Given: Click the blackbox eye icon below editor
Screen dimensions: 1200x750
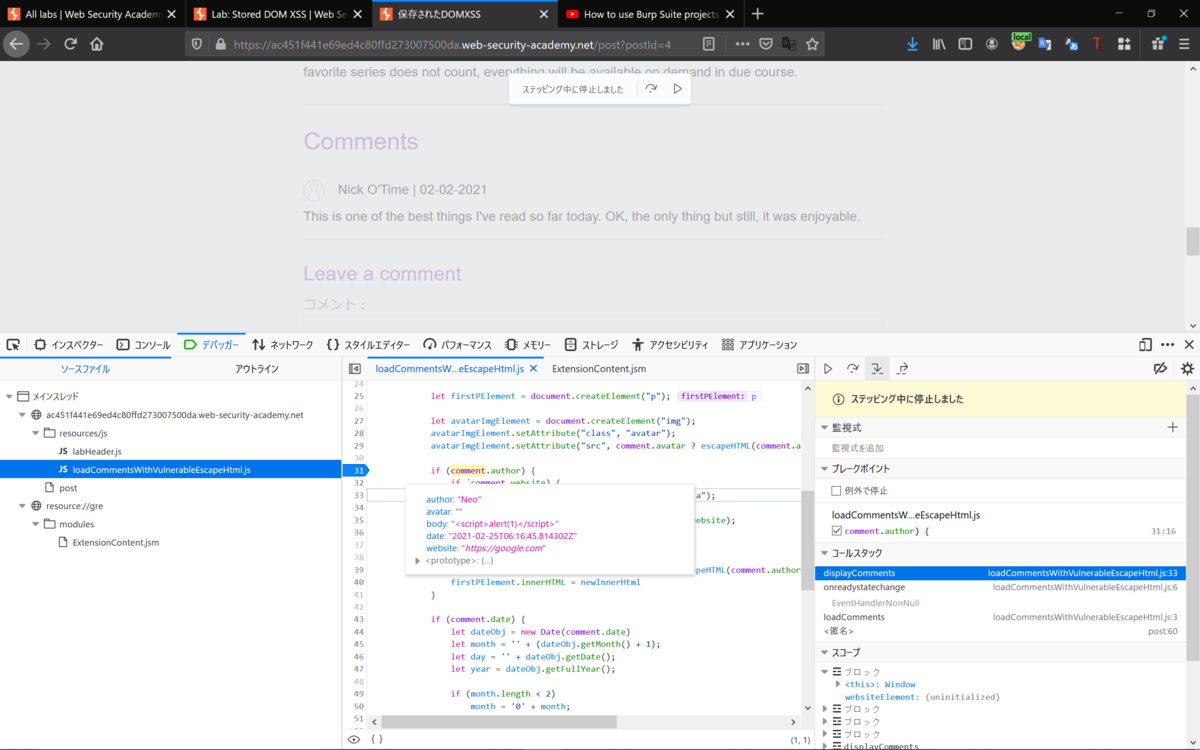Looking at the screenshot, I should pyautogui.click(x=353, y=739).
